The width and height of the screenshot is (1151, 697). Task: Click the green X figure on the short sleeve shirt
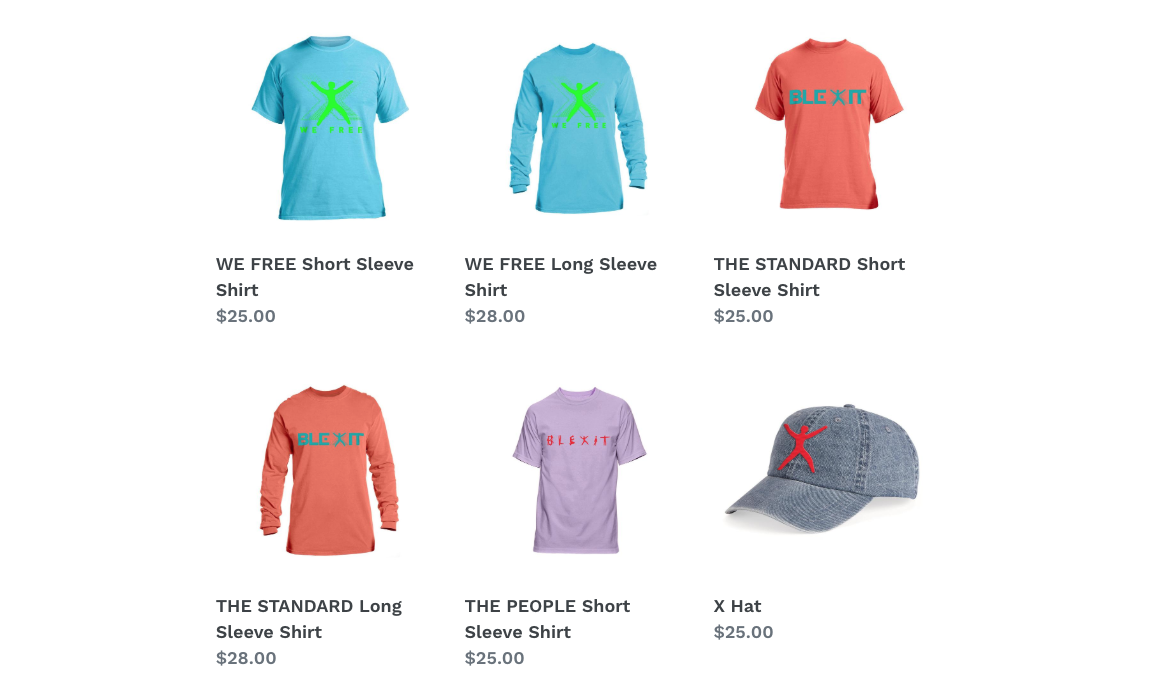click(332, 102)
